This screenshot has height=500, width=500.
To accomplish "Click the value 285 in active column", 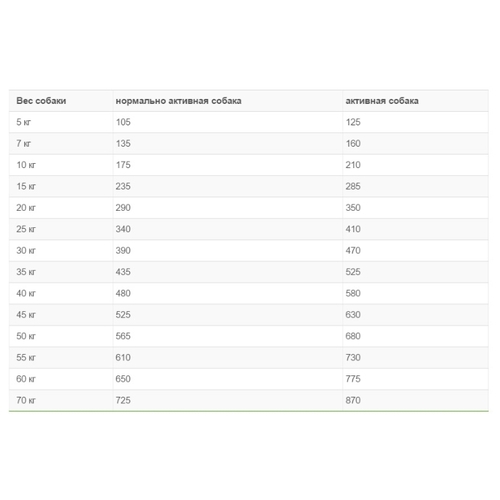I will click(353, 186).
